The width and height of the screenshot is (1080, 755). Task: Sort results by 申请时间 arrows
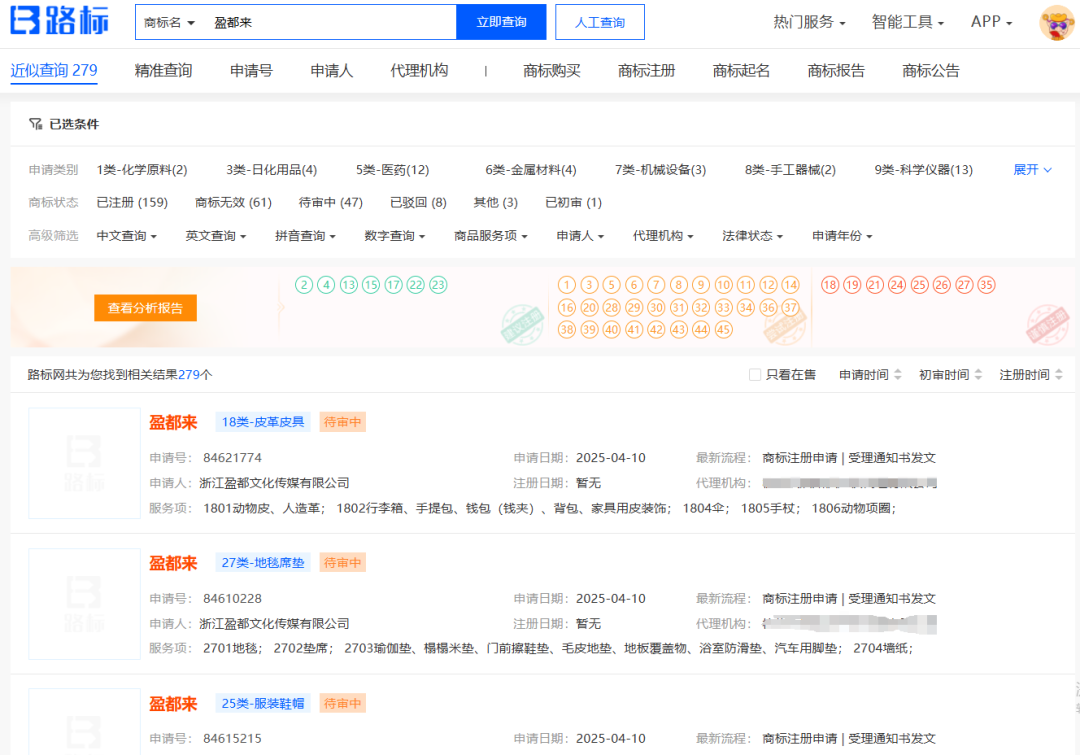tap(897, 374)
